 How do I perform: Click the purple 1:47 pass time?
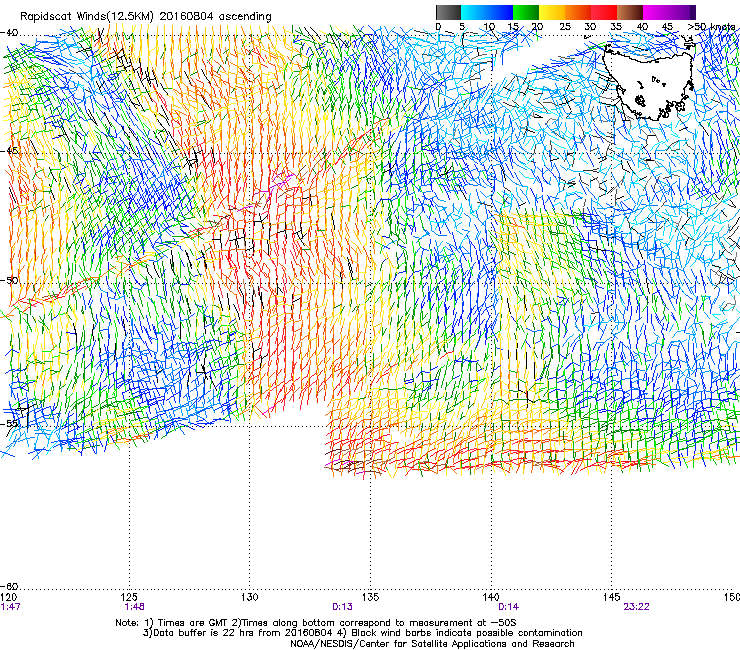[x=10, y=607]
